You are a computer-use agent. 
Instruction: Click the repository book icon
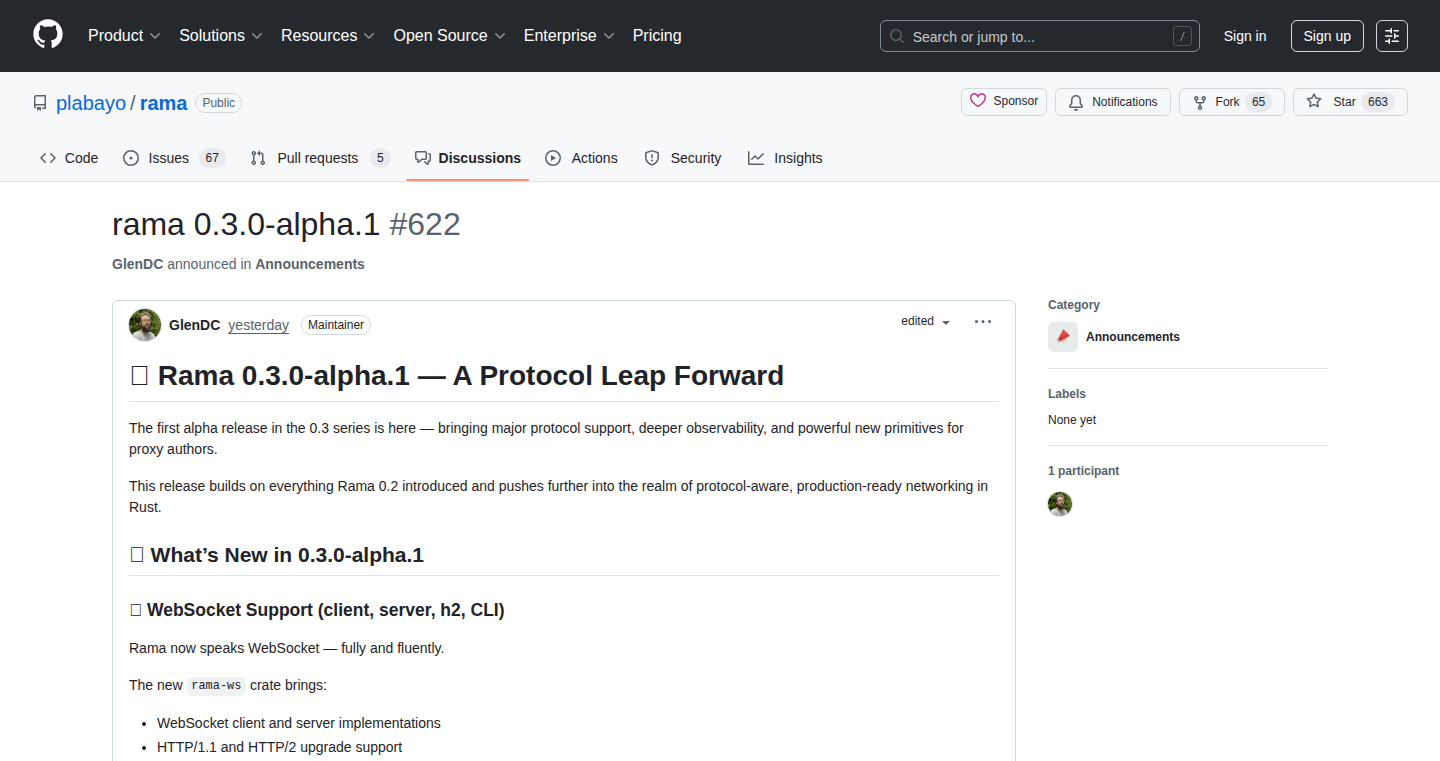coord(40,103)
